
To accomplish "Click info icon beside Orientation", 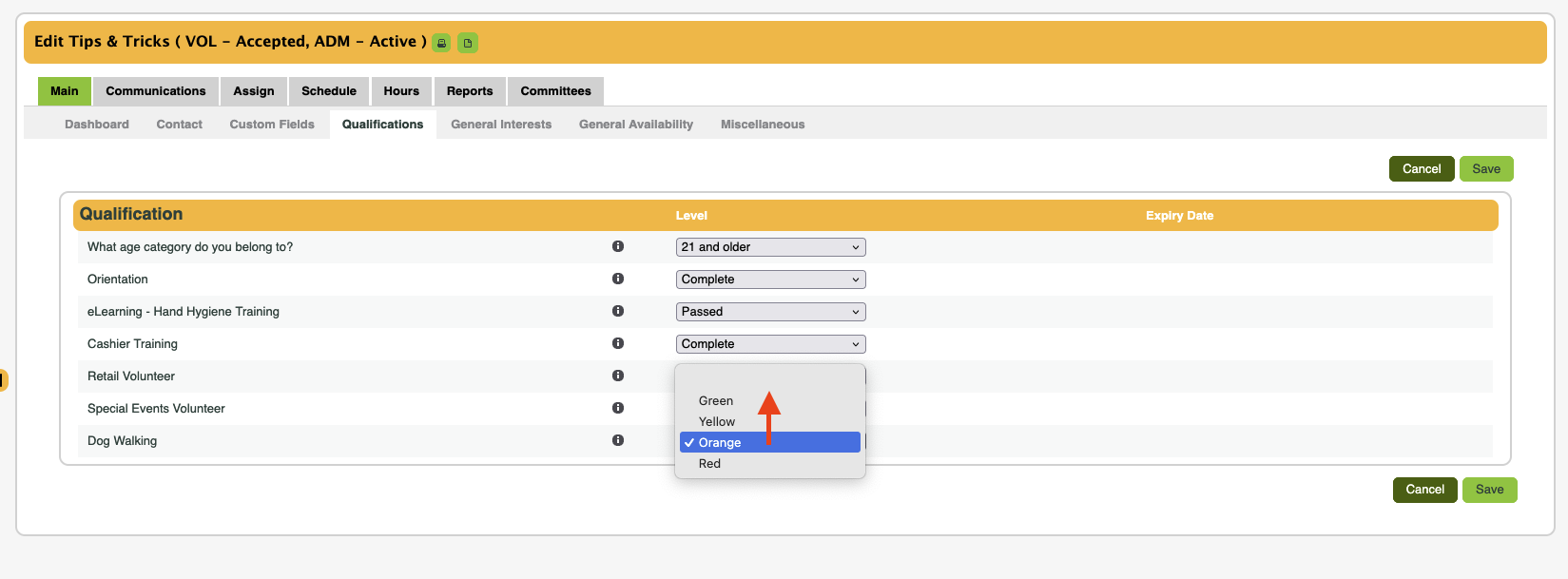I will point(618,279).
